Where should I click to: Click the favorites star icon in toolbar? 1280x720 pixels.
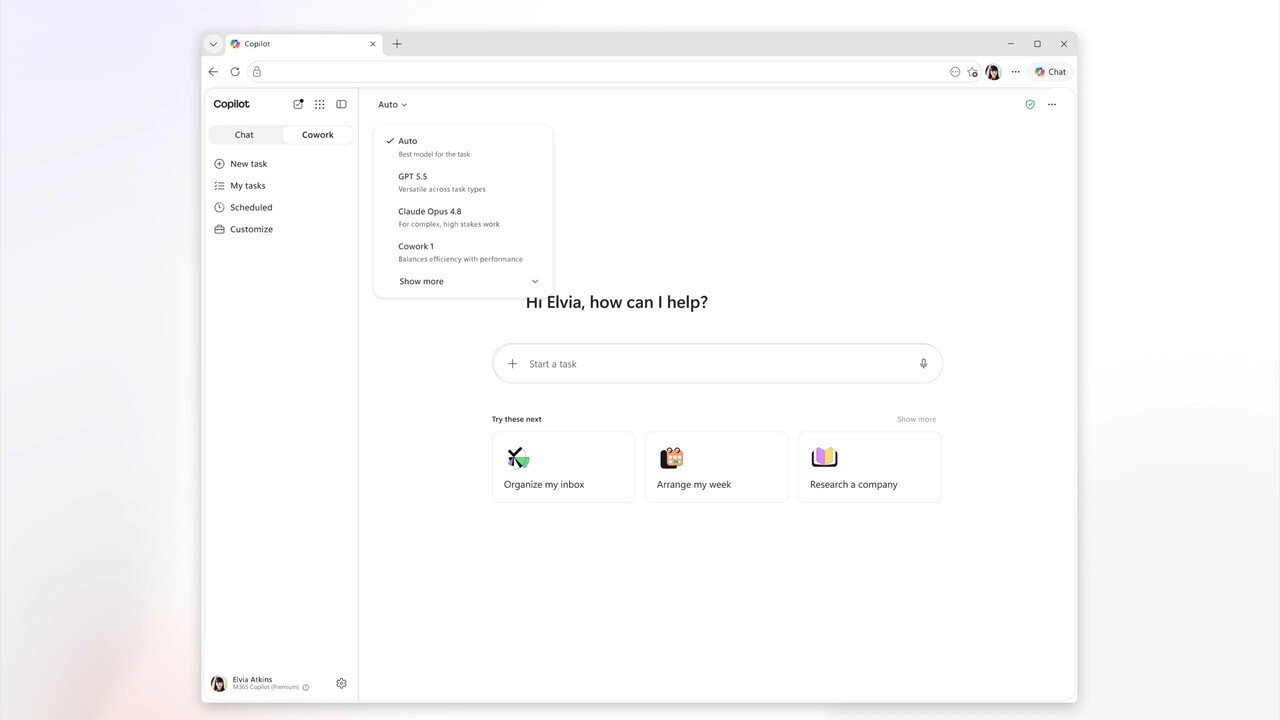(972, 72)
